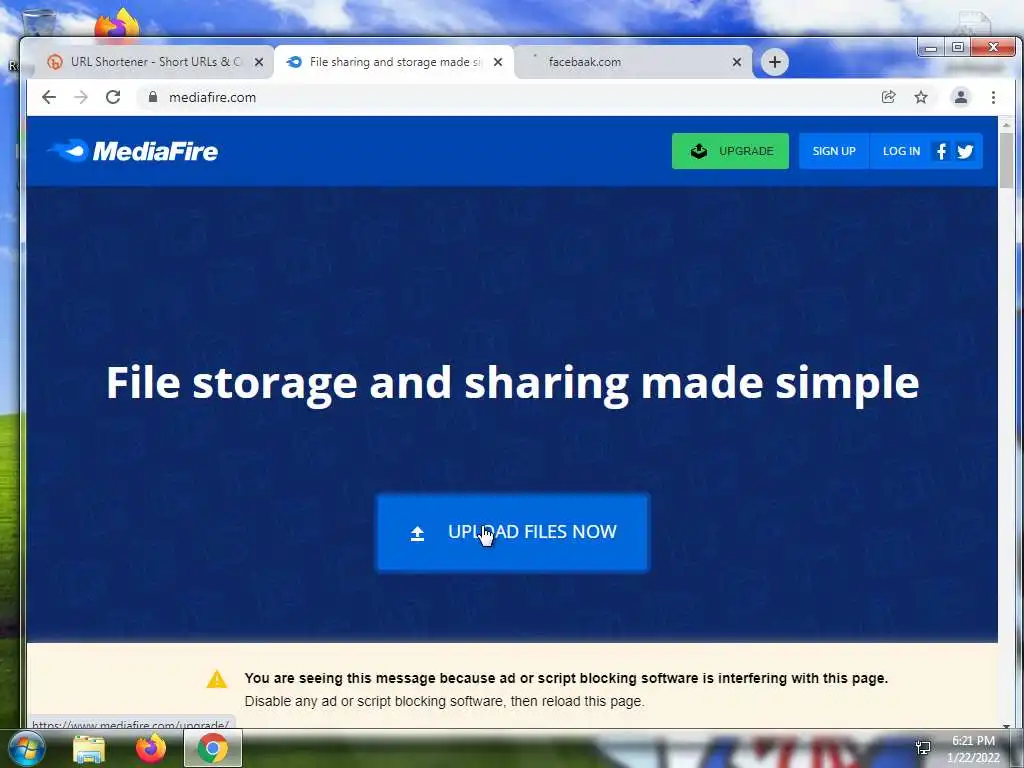The height and width of the screenshot is (768, 1024).
Task: Click the mediafire.com address bar
Action: [x=506, y=97]
